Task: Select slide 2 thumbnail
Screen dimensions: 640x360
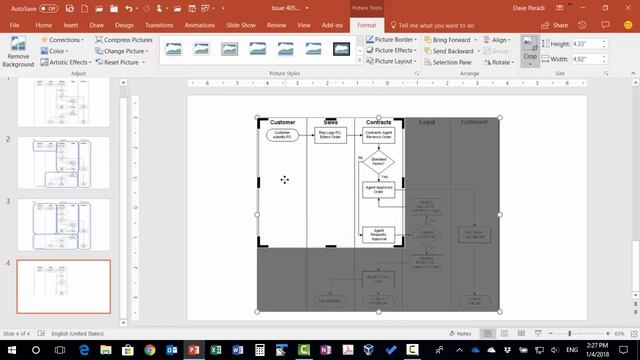Action: point(64,163)
